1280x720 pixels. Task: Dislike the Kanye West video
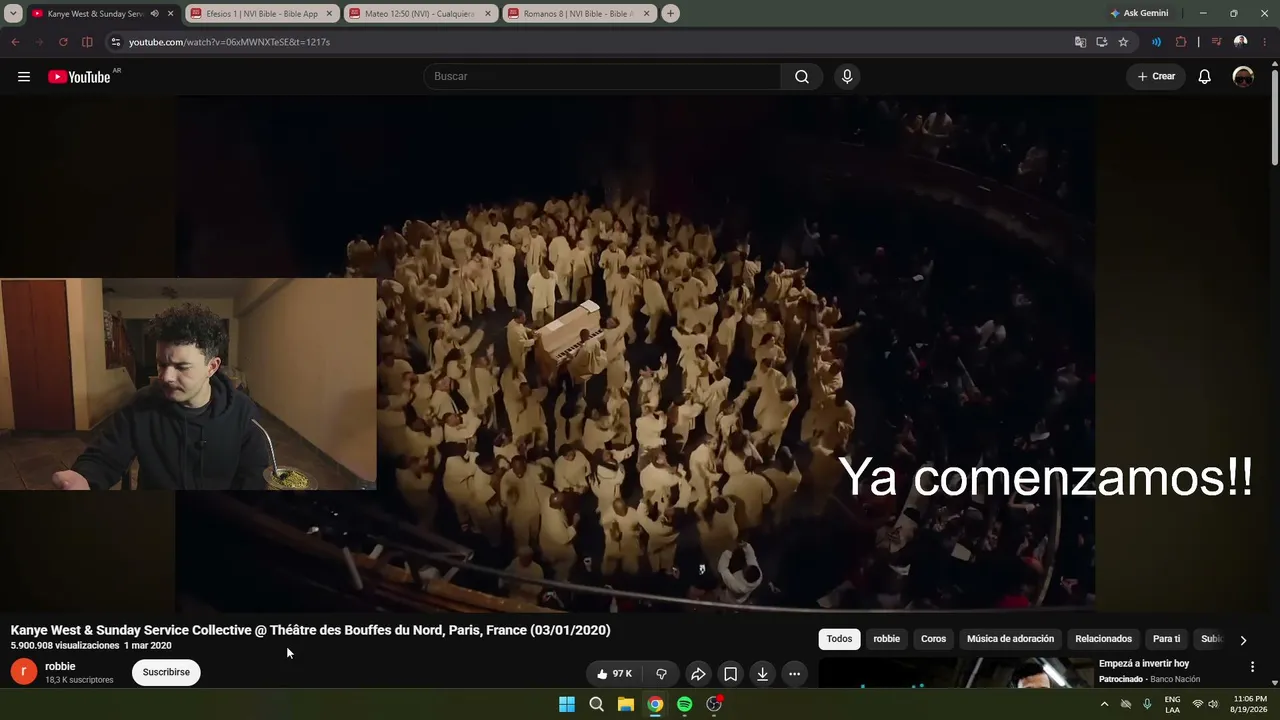click(661, 674)
